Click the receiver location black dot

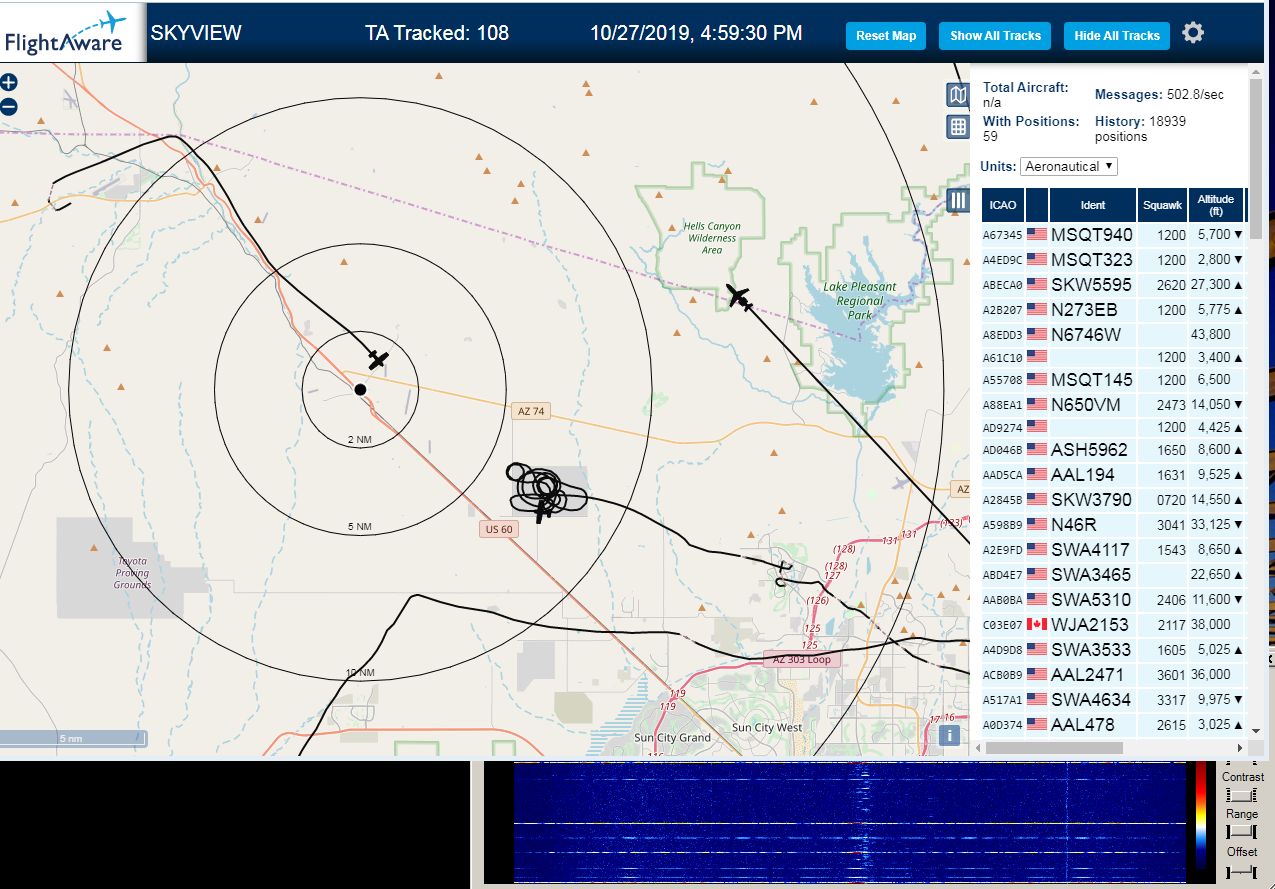[x=360, y=389]
